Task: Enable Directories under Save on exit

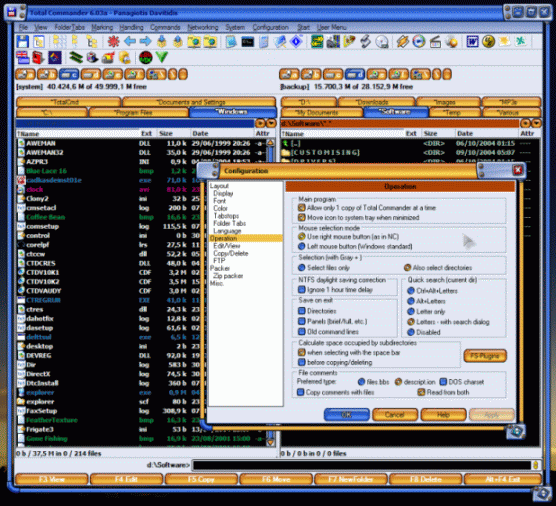Action: (302, 311)
